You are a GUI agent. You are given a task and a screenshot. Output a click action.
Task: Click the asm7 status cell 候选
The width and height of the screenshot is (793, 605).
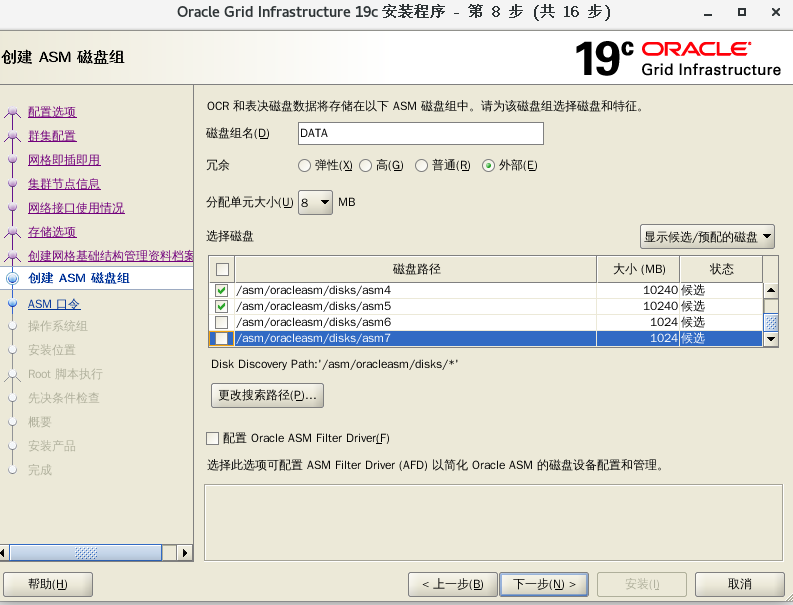point(721,338)
